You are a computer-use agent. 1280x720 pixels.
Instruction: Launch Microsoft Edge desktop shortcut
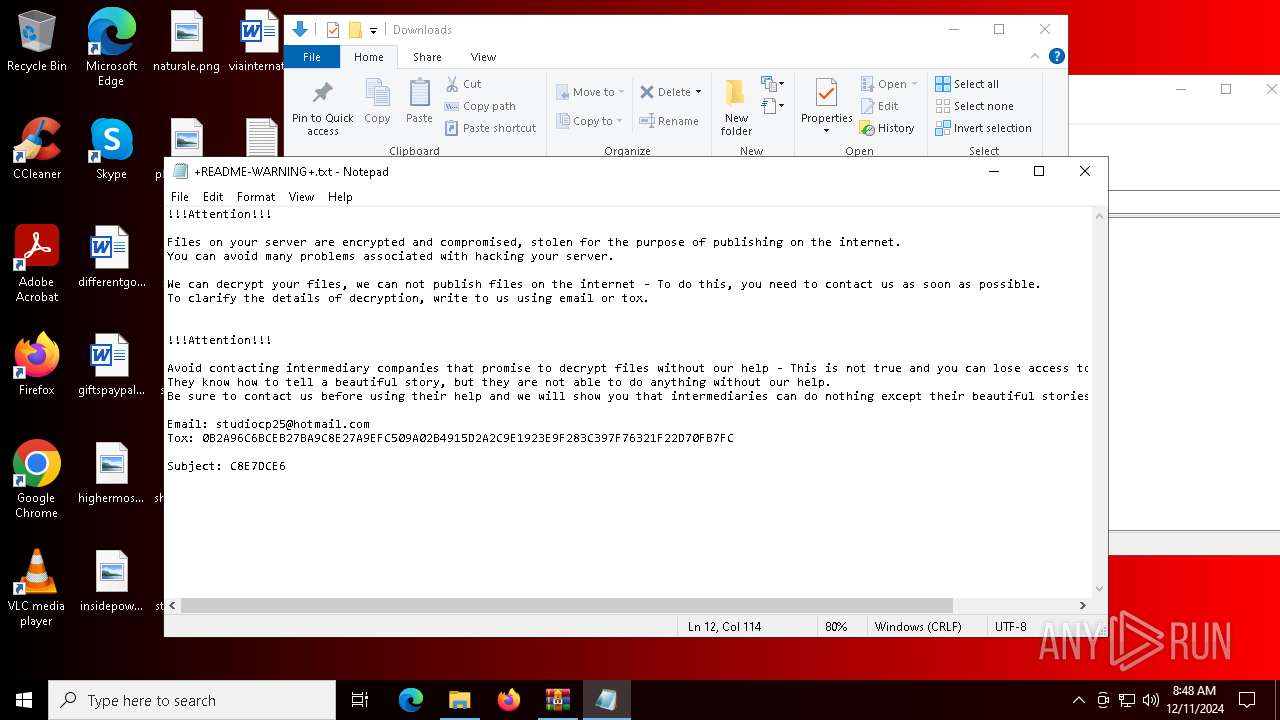111,47
